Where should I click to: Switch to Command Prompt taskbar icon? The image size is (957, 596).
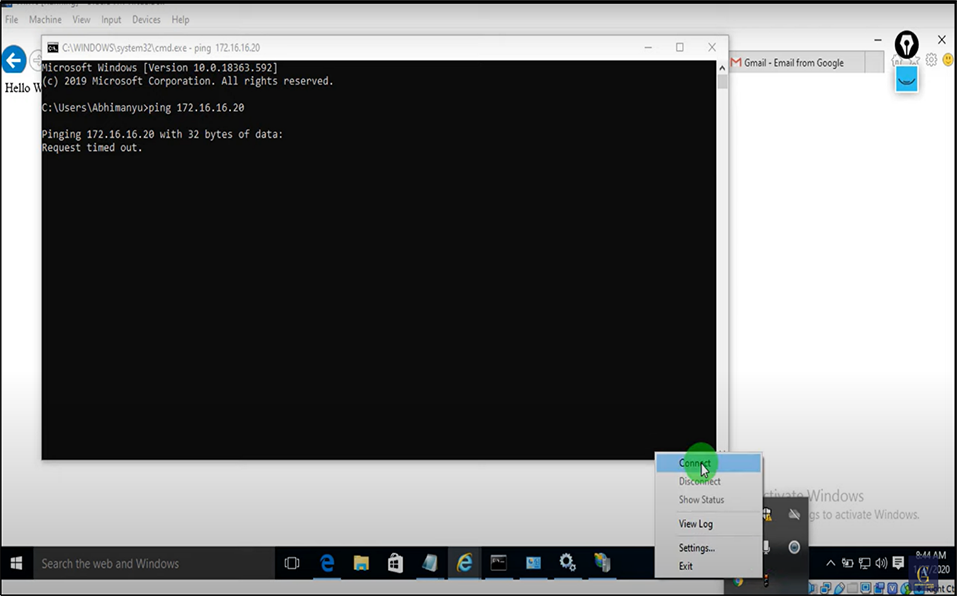[498, 563]
